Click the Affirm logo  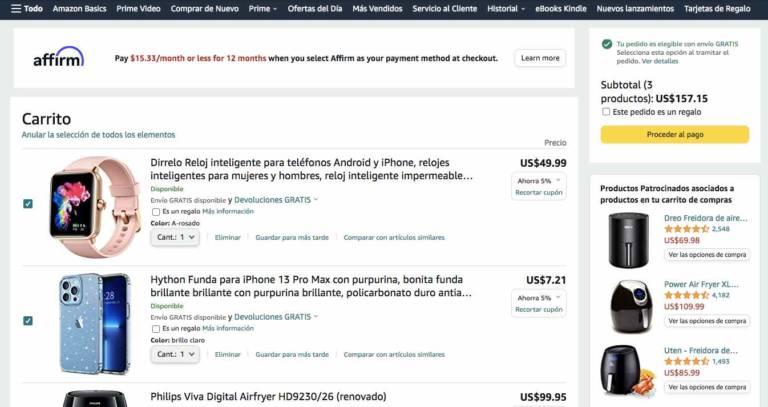pyautogui.click(x=59, y=57)
